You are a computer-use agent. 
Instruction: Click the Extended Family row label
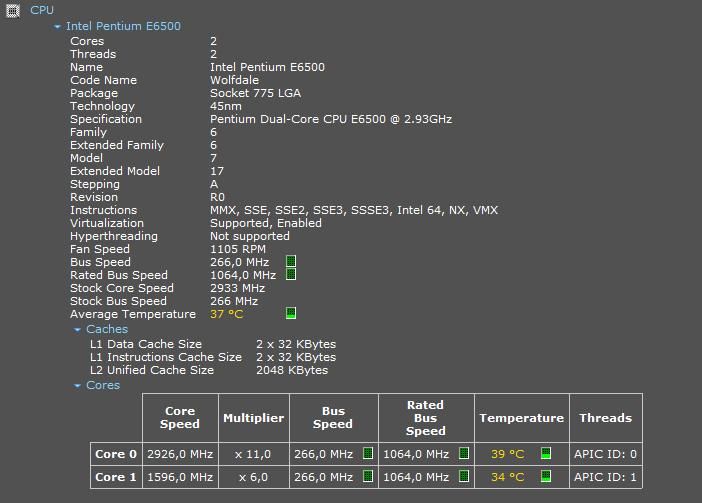click(117, 145)
